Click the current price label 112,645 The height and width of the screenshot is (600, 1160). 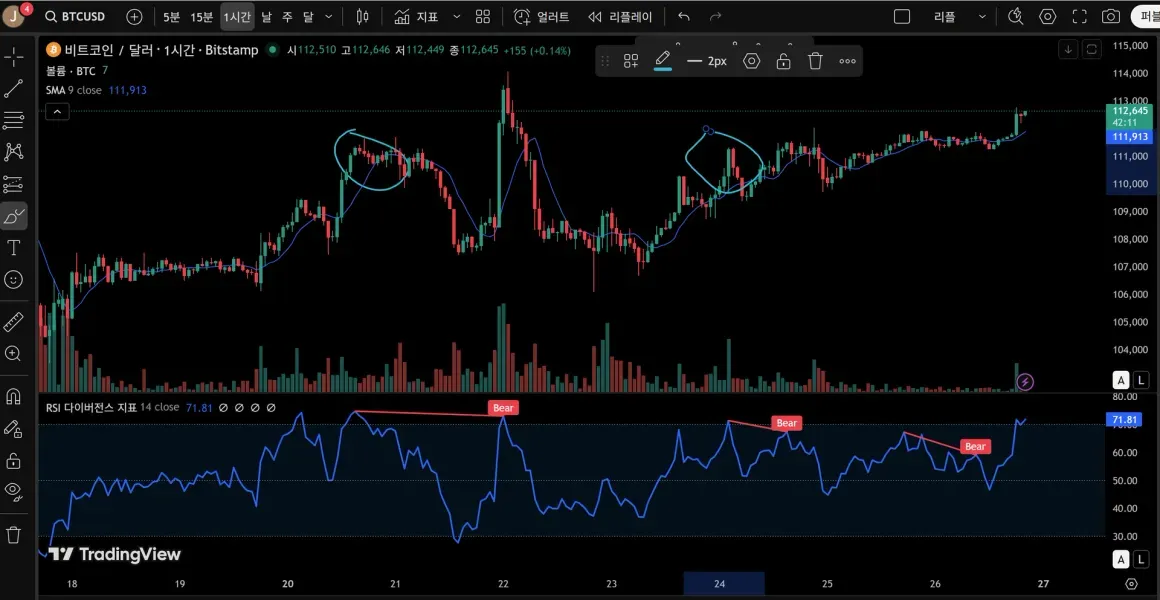[x=1129, y=111]
